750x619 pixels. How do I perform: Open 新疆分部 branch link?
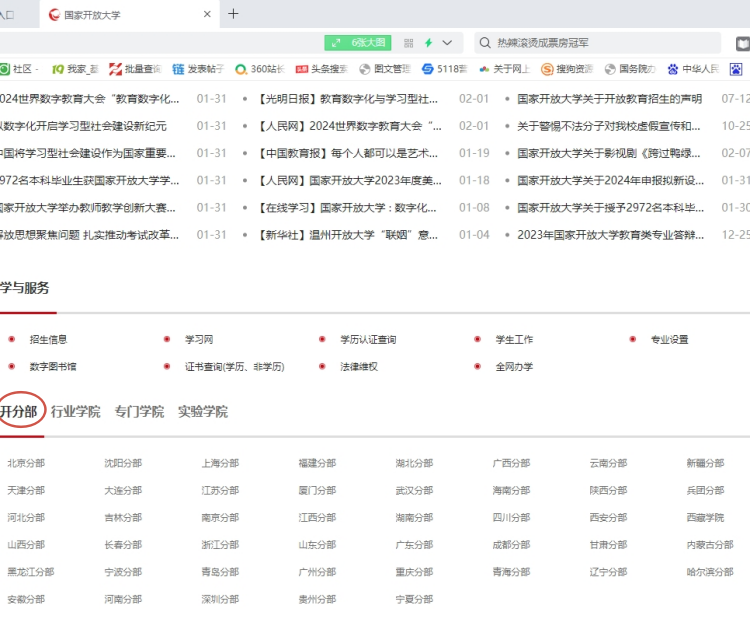click(706, 463)
